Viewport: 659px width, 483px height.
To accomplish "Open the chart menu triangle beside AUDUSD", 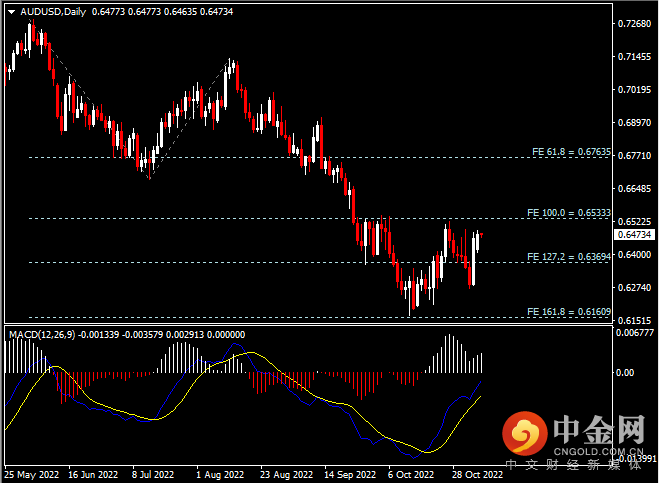I will pyautogui.click(x=12, y=12).
